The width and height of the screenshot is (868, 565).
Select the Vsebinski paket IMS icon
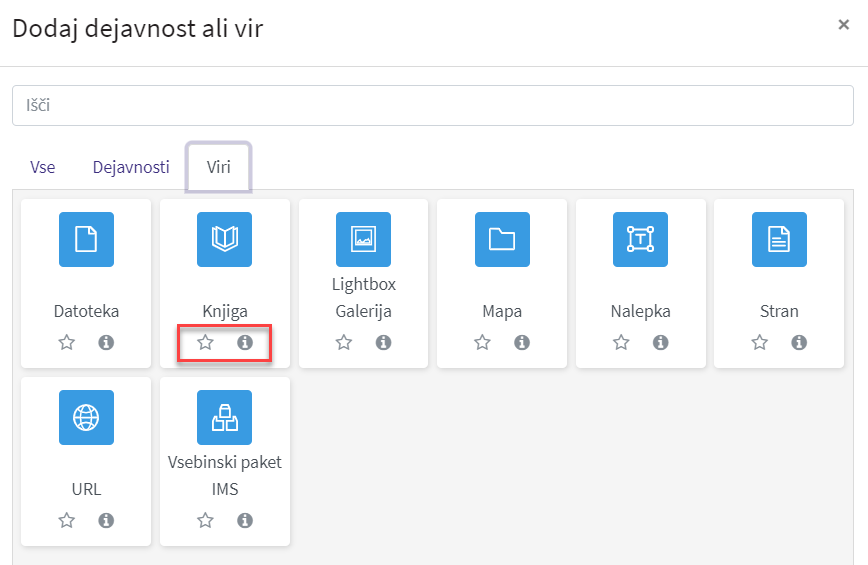point(225,417)
